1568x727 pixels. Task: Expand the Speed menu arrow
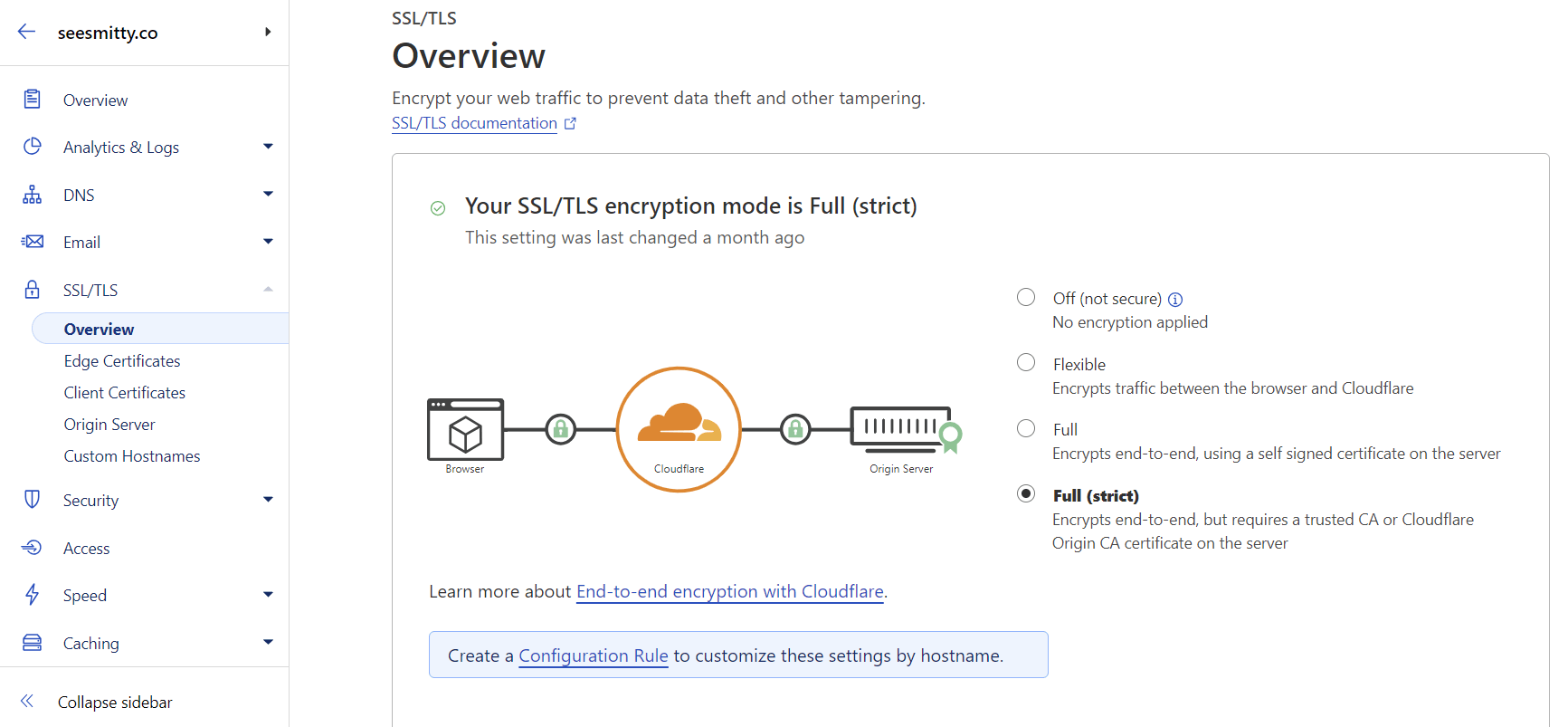(268, 594)
